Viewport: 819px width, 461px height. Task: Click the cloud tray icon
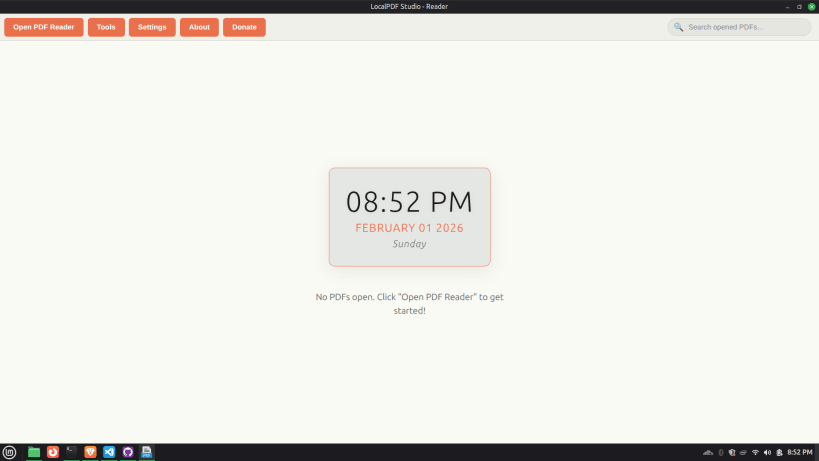coord(708,453)
